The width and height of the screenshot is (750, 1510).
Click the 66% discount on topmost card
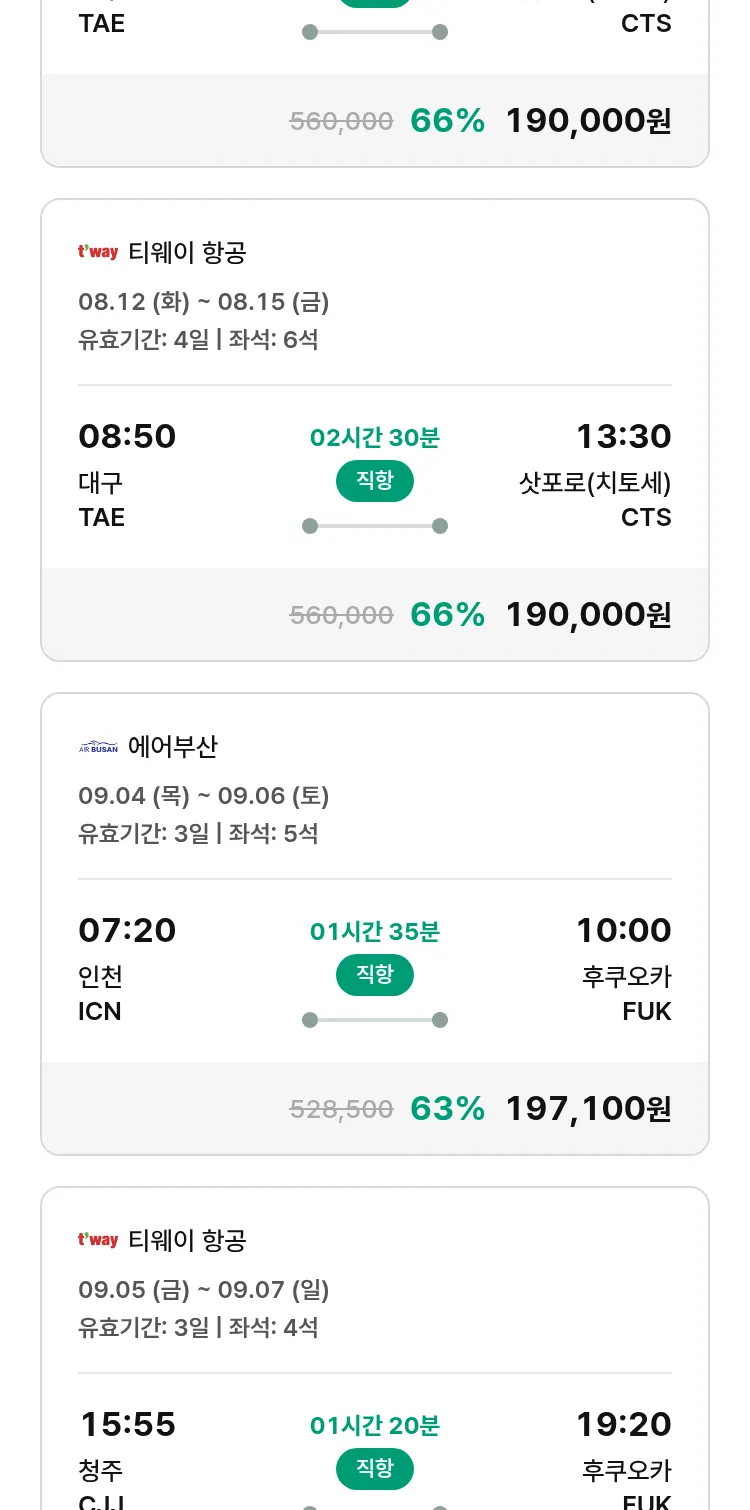click(447, 121)
